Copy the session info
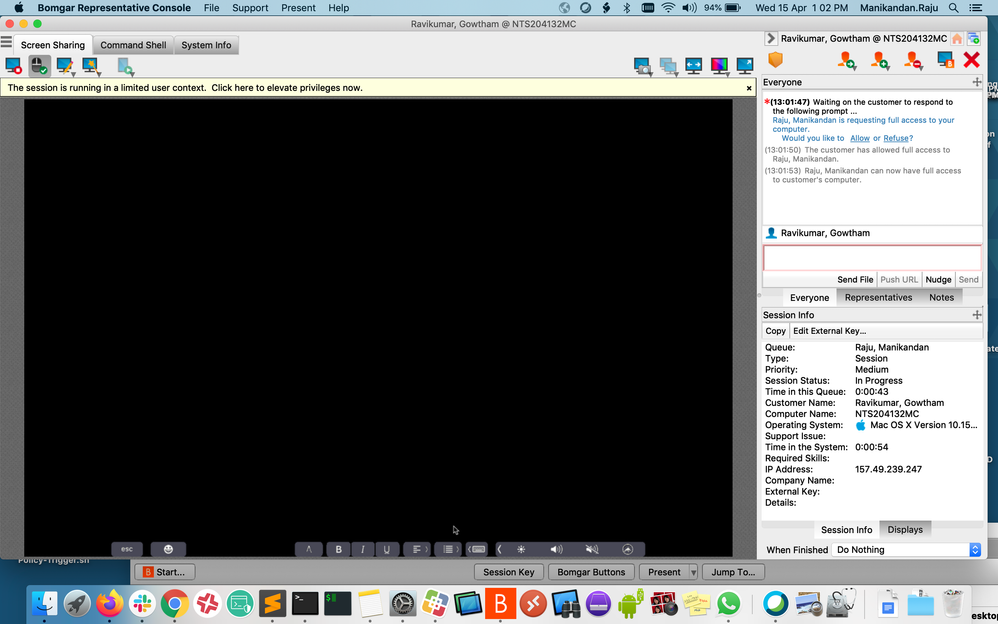Image resolution: width=998 pixels, height=624 pixels. tap(775, 331)
